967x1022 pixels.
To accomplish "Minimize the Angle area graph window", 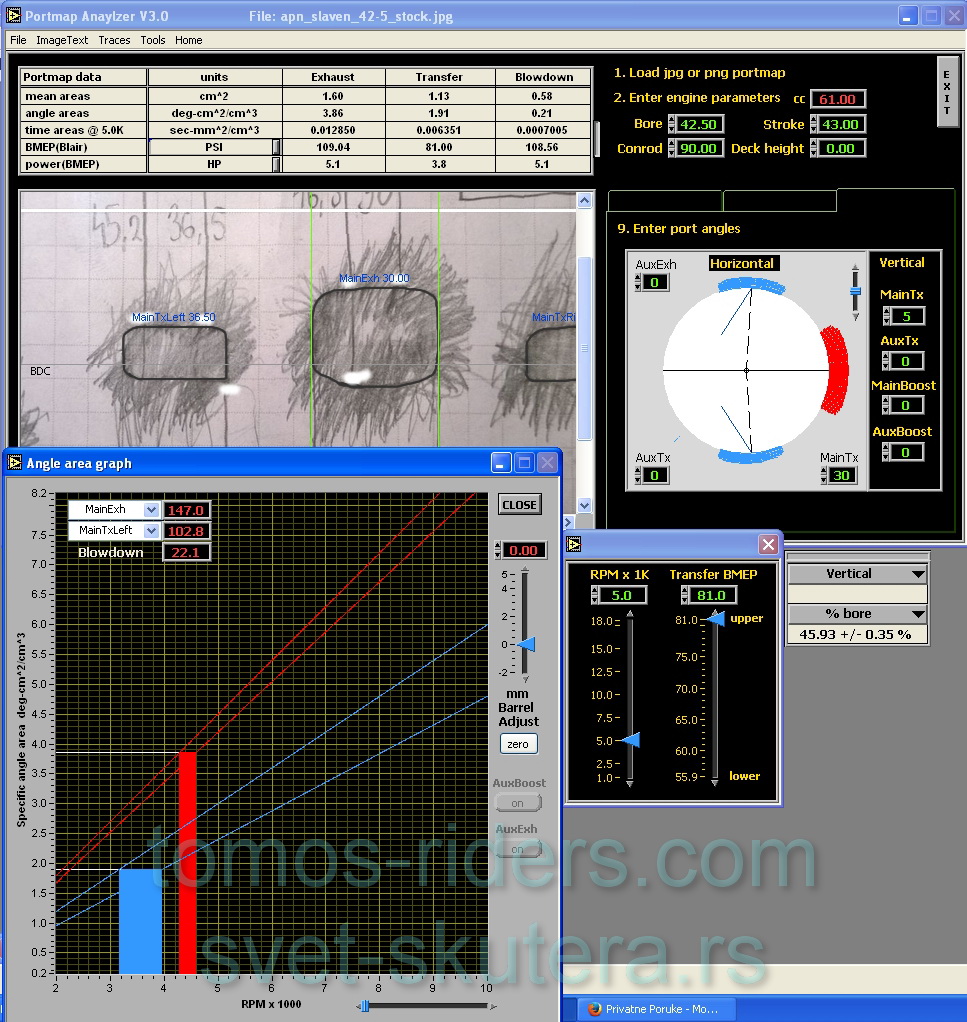I will [500, 463].
